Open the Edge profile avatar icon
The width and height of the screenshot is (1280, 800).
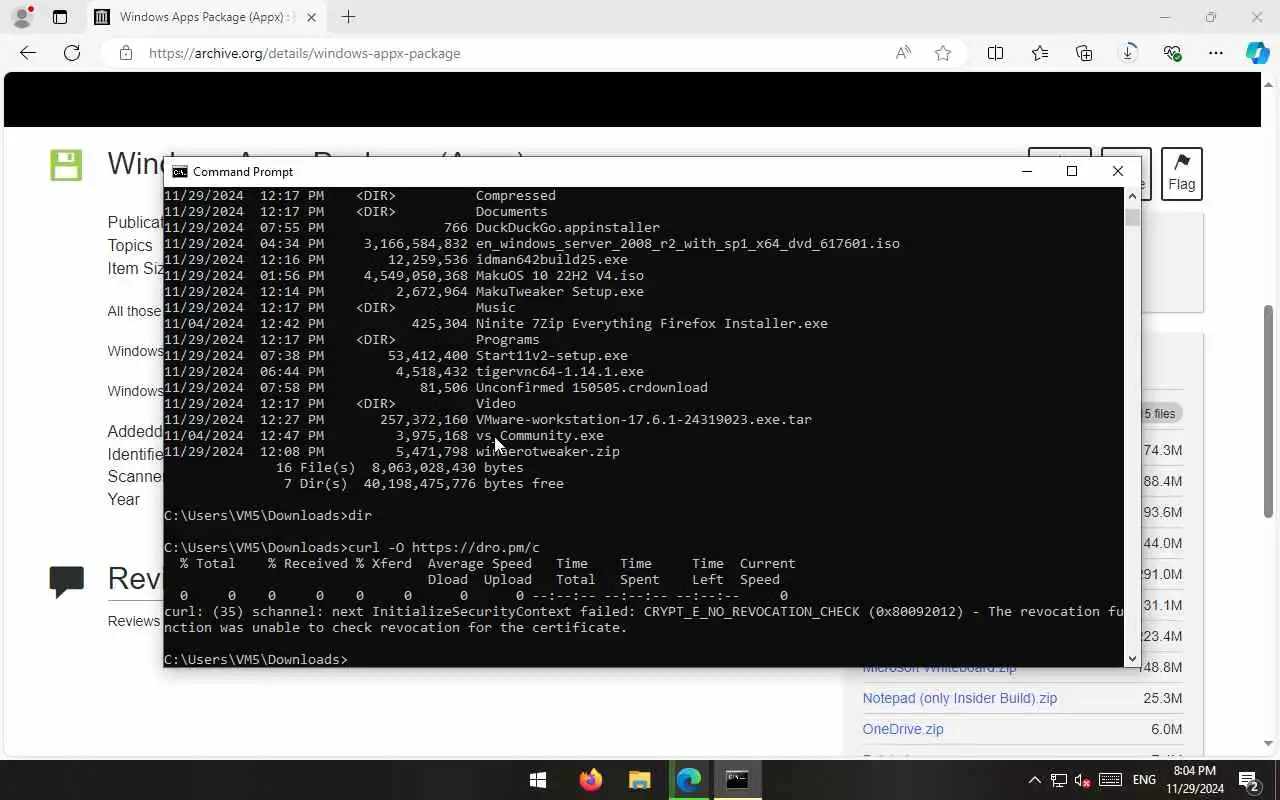pyautogui.click(x=21, y=17)
